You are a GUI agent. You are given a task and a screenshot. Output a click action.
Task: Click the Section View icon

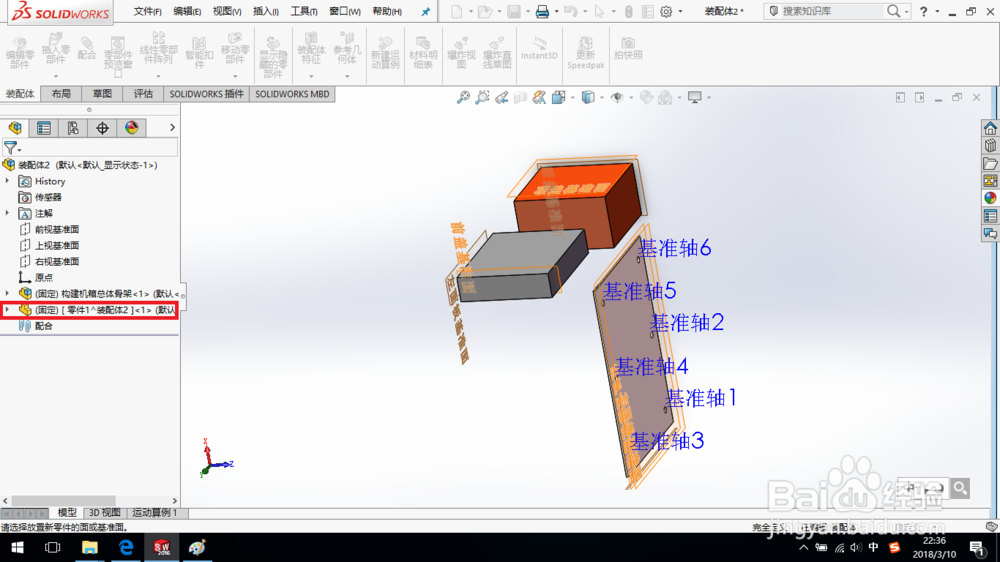point(520,98)
